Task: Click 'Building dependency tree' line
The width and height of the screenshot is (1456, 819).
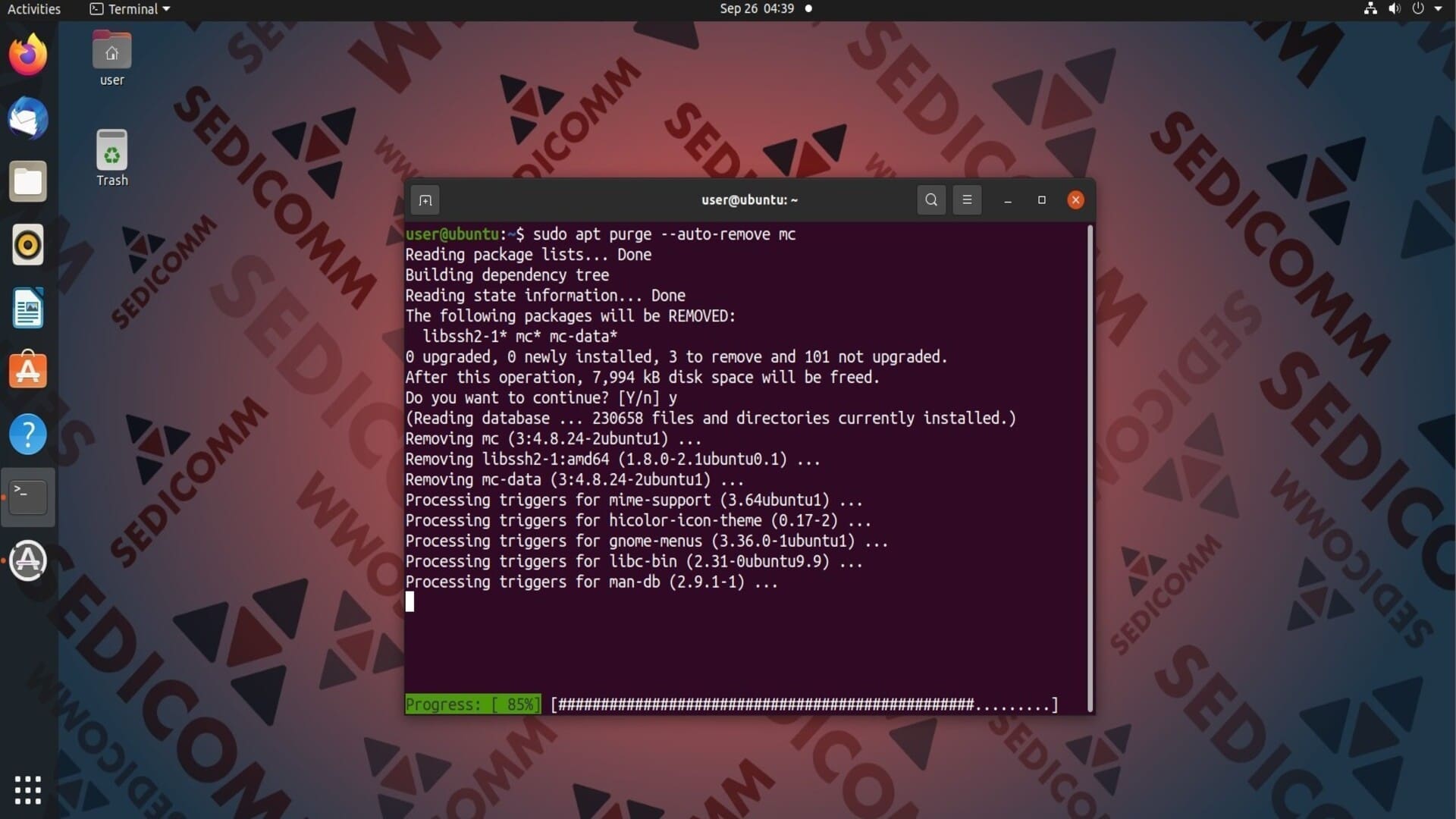Action: point(507,275)
